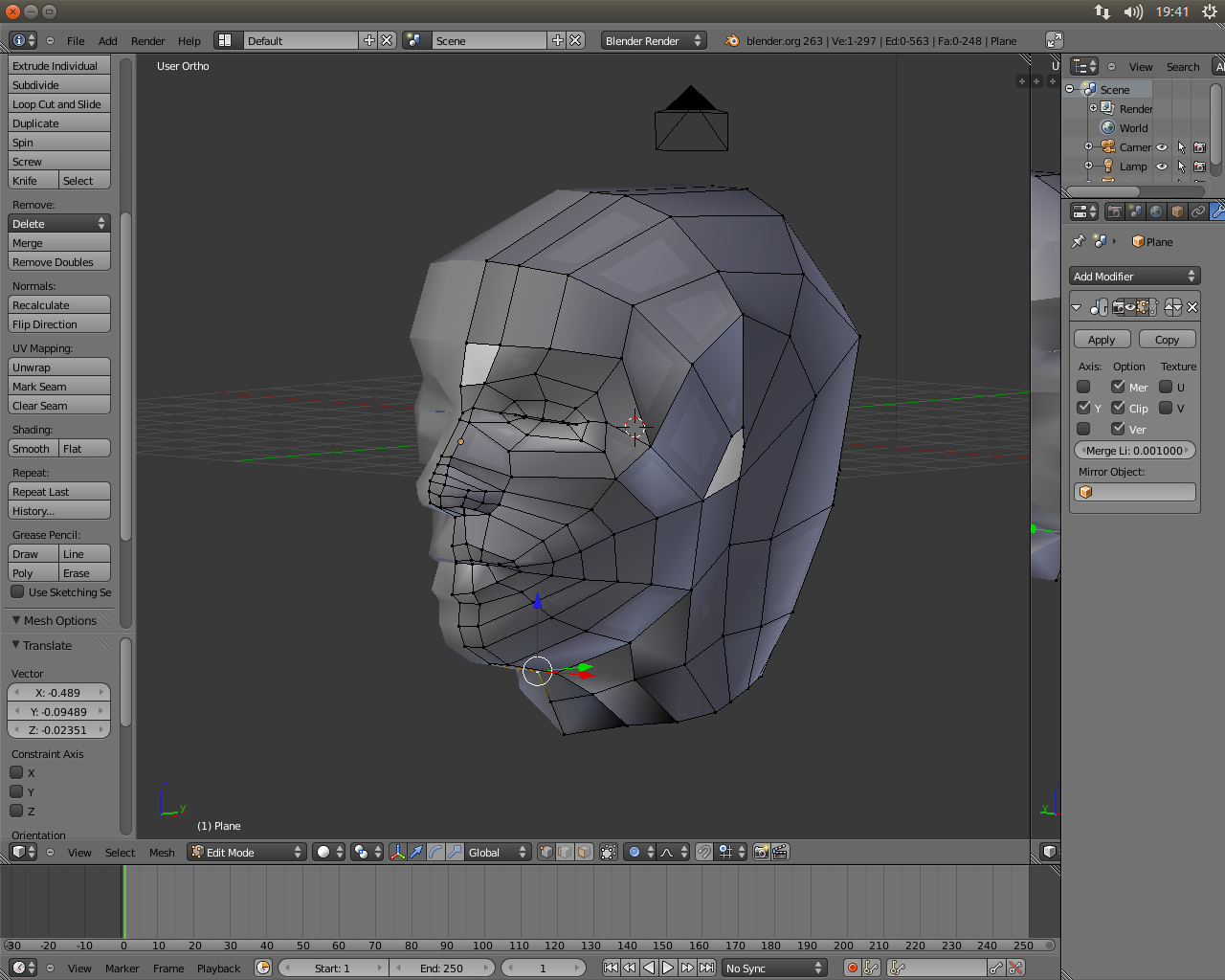Play the animation in reverse
The image size is (1225, 980).
tap(649, 968)
